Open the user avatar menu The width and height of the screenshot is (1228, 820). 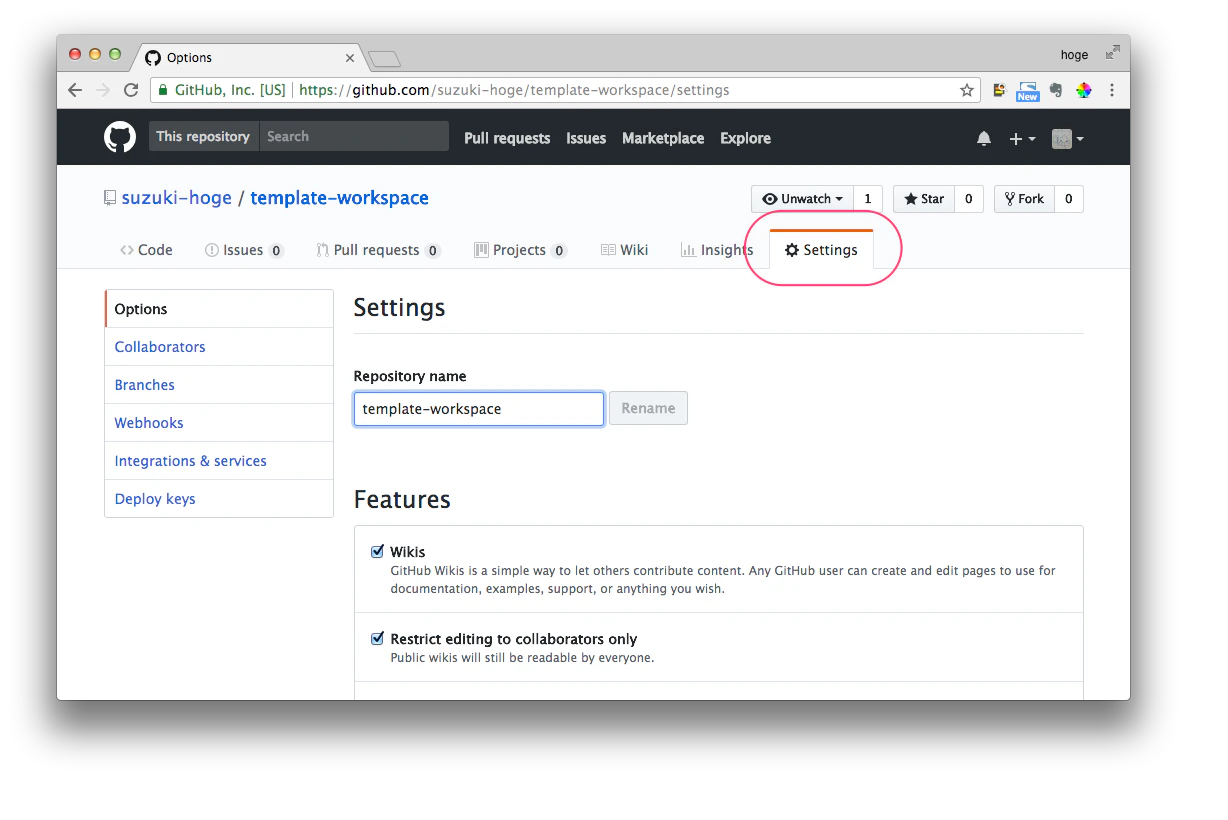pos(1067,138)
